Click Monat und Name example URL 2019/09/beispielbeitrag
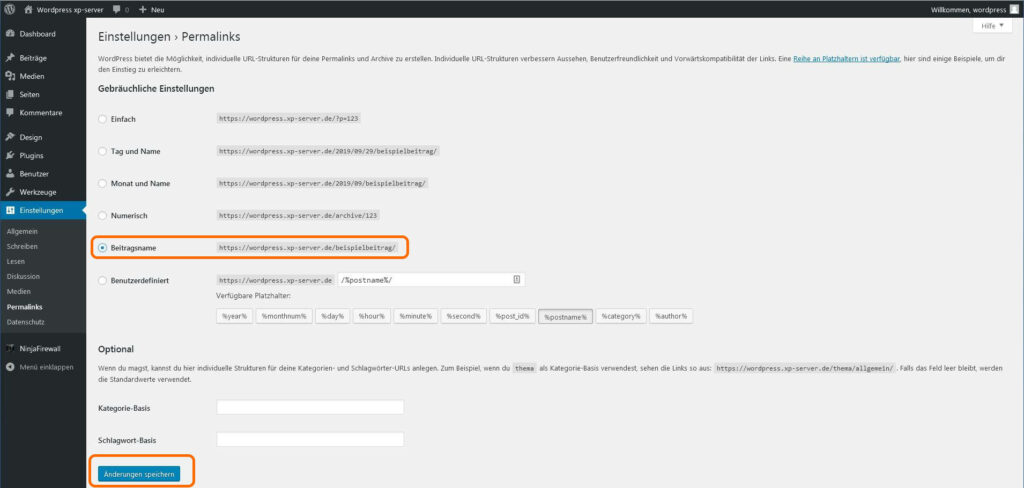This screenshot has width=1024, height=488. pyautogui.click(x=323, y=184)
